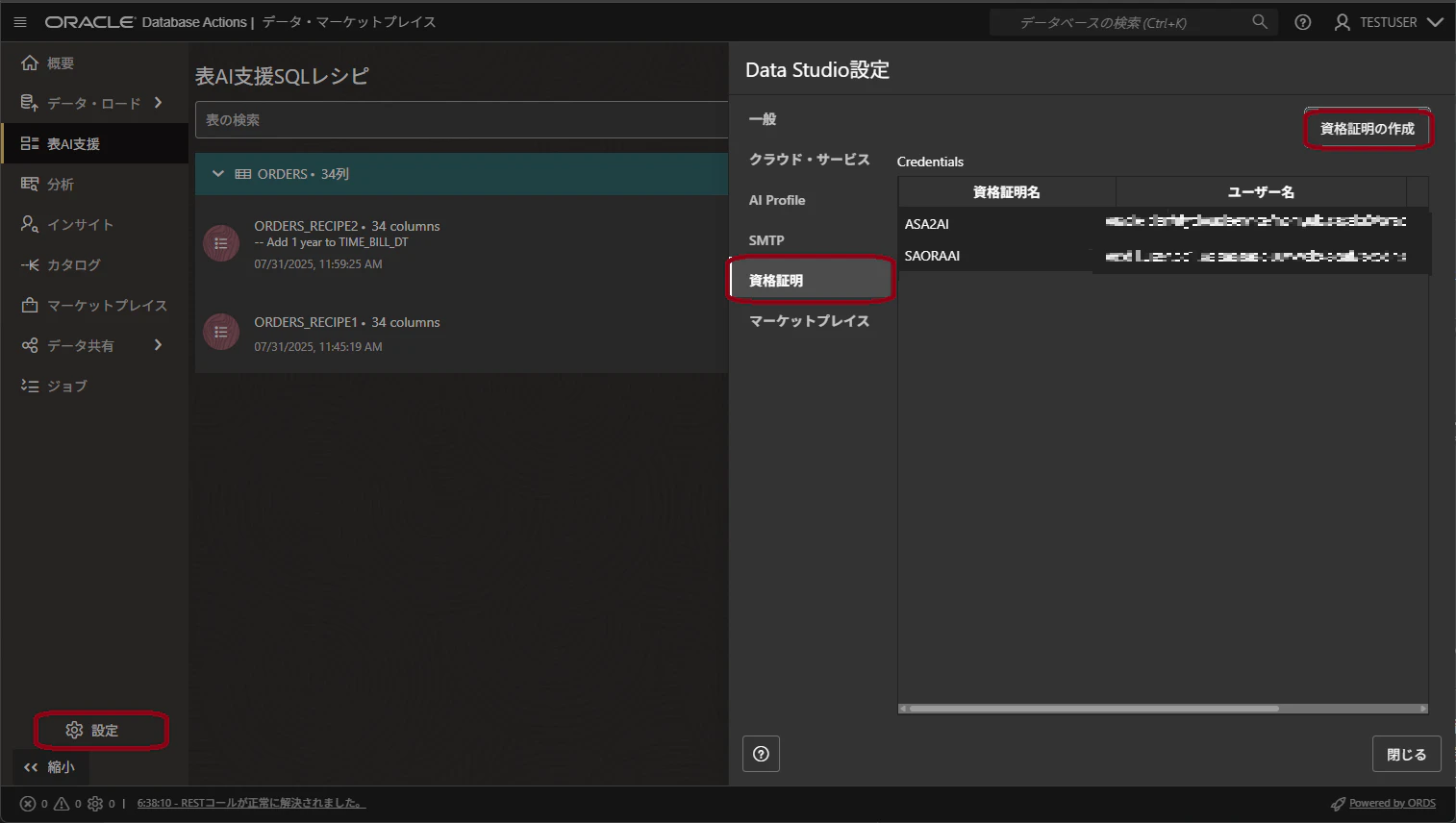Click the Oracle Database Actions logo

point(146,22)
